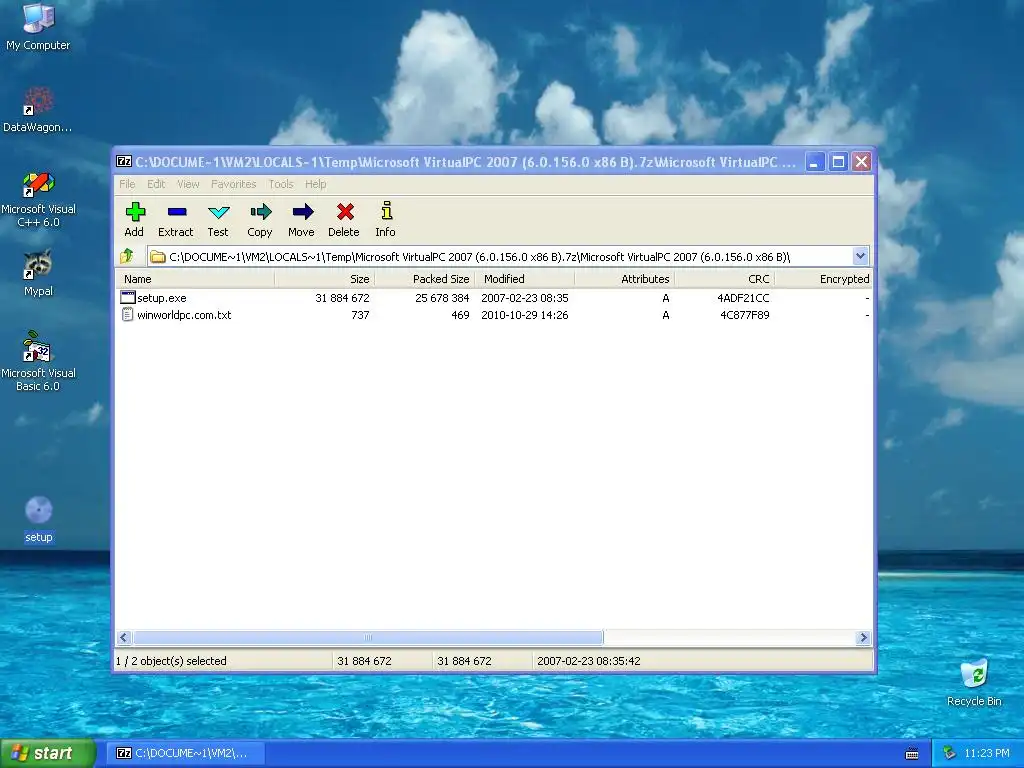Select Microsoft Visual C++ 6.0 shortcut
The height and width of the screenshot is (768, 1024).
click(x=38, y=199)
